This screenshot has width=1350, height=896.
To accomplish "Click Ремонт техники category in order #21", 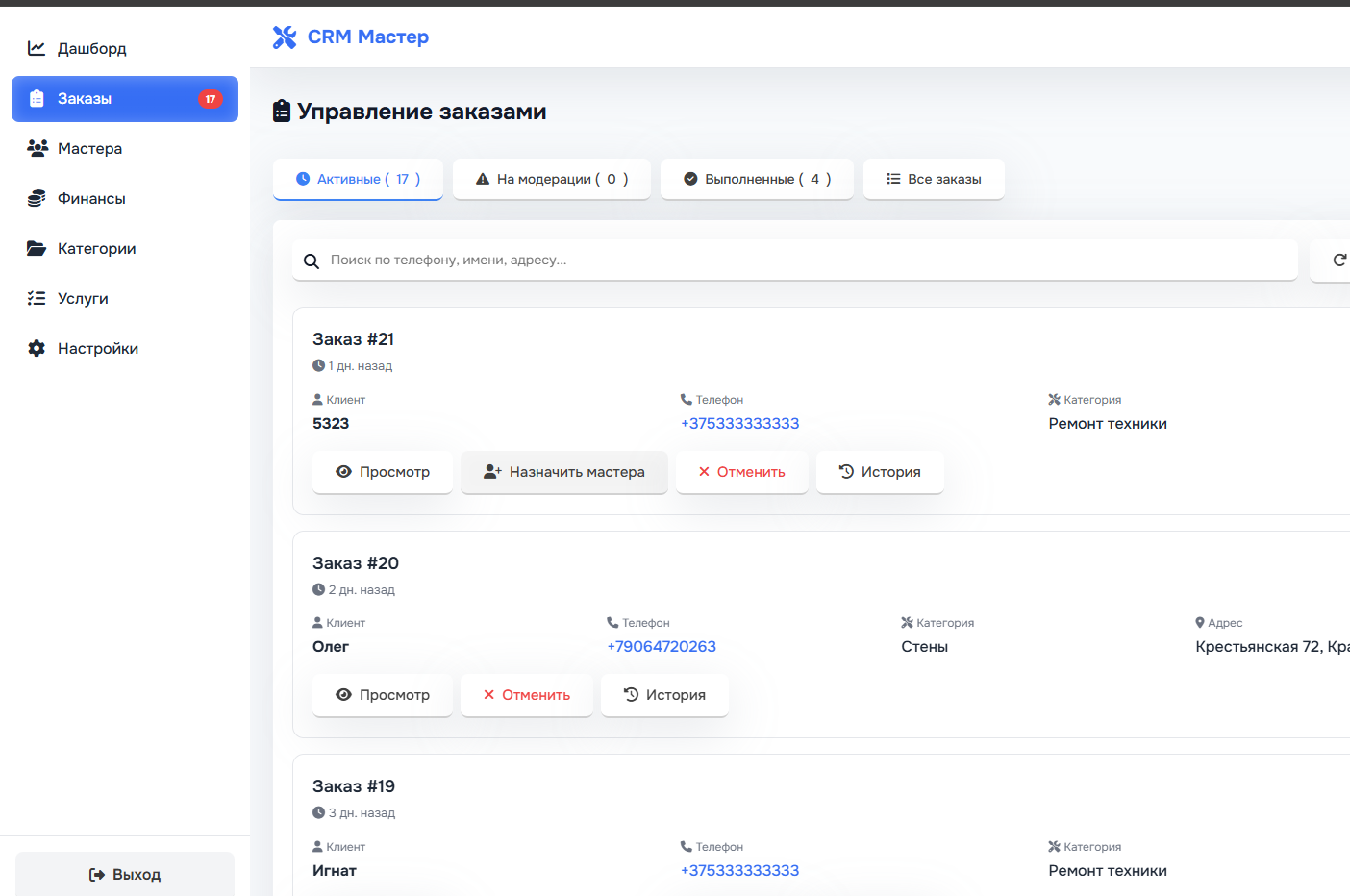I will pyautogui.click(x=1108, y=424).
